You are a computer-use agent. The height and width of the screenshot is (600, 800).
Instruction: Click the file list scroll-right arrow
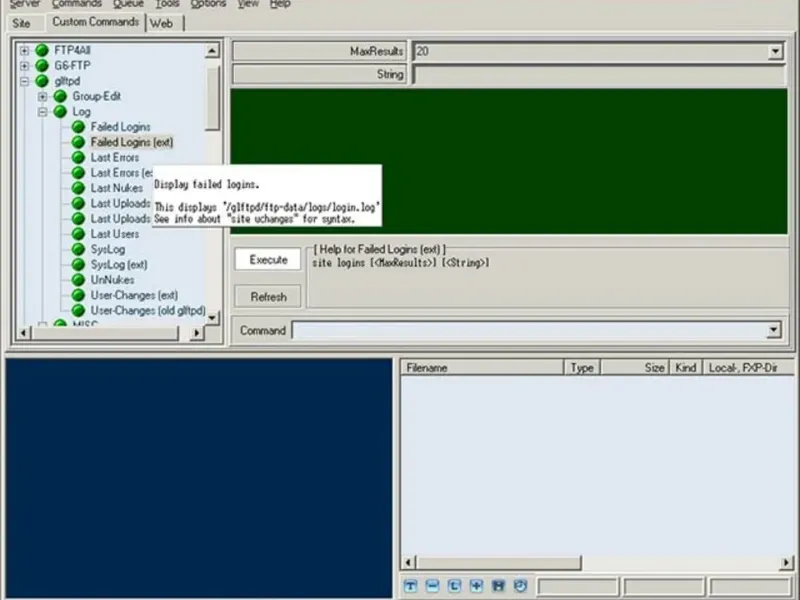pos(786,563)
